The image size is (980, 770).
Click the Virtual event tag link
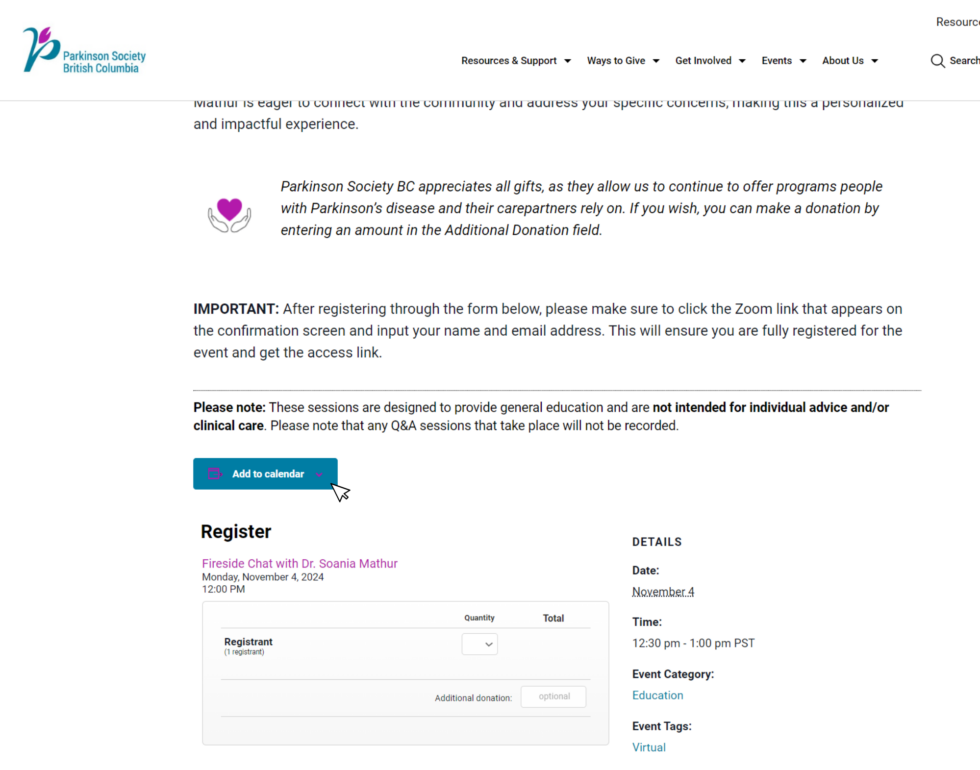point(648,746)
